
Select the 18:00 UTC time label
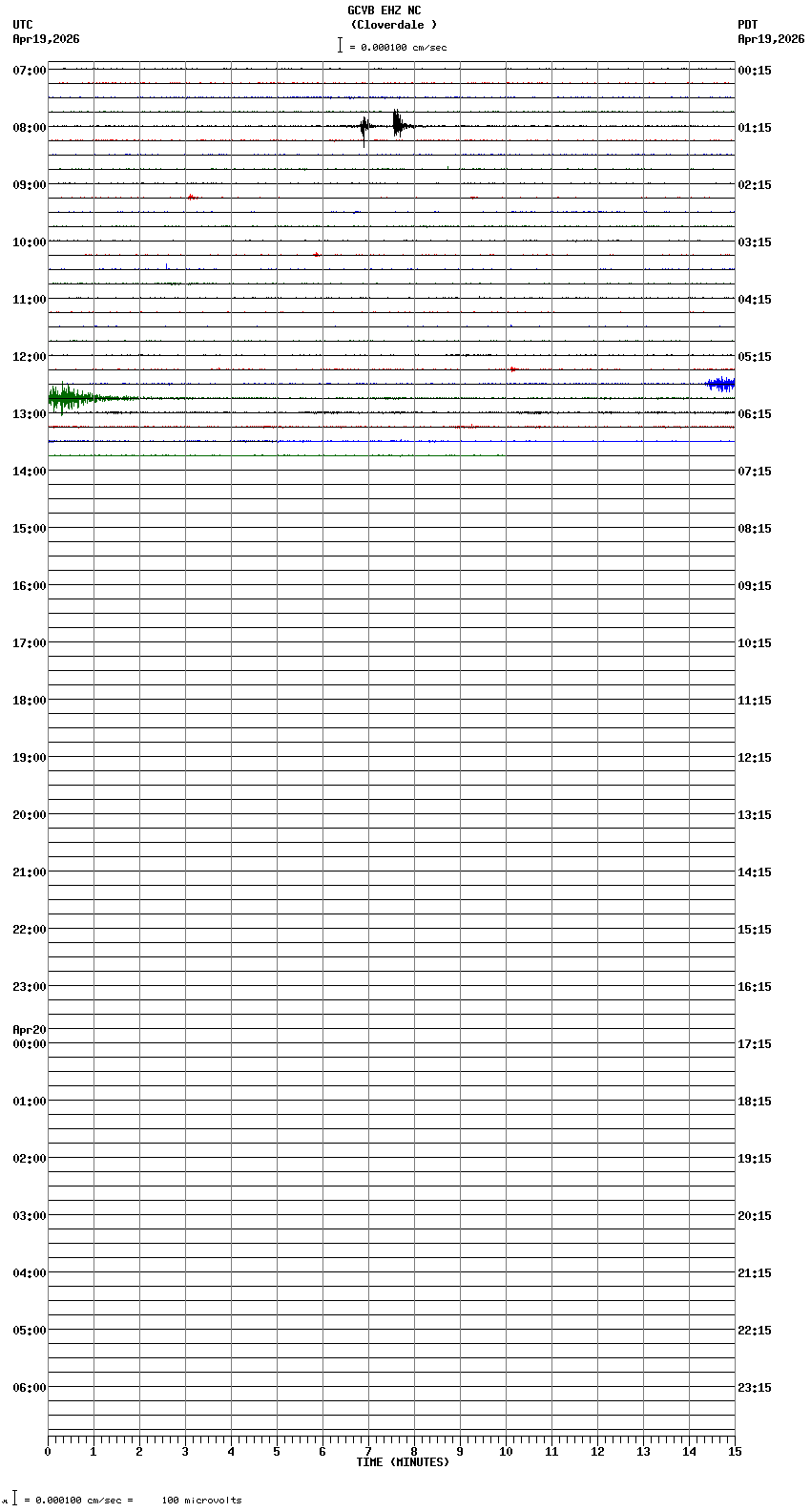click(30, 701)
